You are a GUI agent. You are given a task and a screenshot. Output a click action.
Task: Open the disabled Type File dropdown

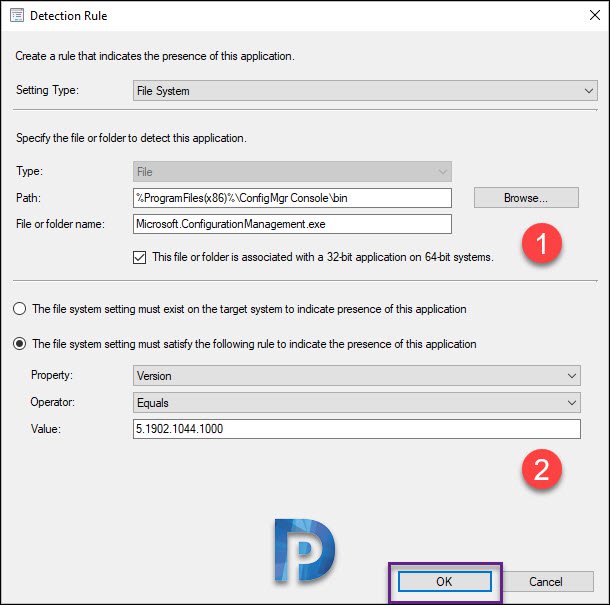[292, 172]
